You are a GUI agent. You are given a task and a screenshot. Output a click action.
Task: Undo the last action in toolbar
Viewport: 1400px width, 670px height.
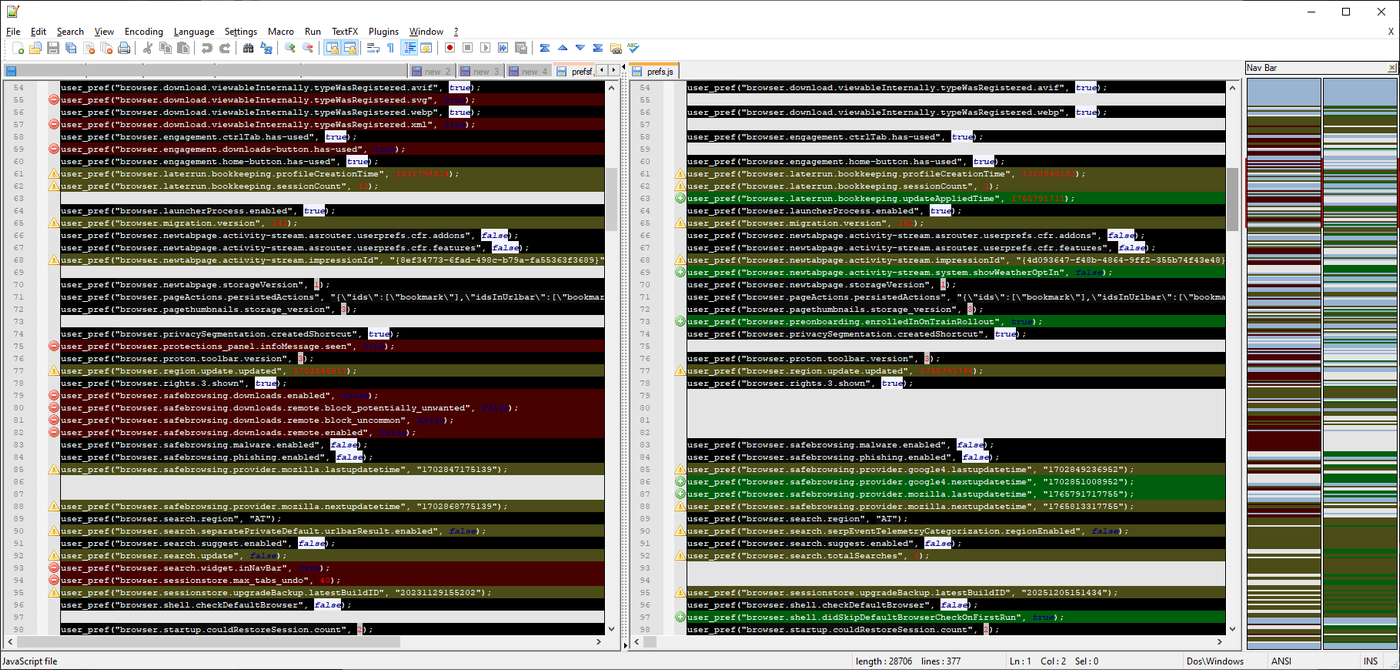207,48
